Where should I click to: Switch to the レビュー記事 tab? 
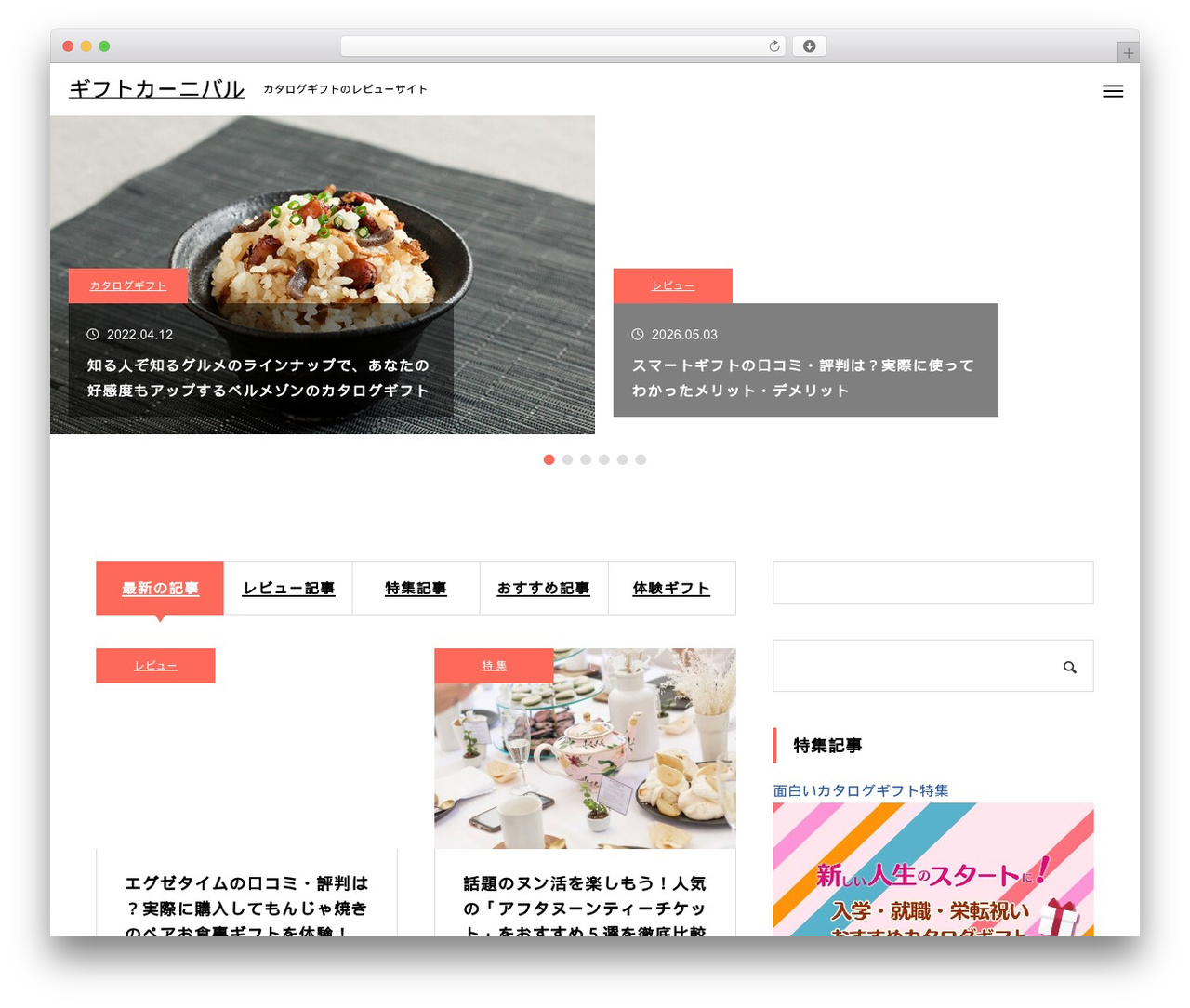(x=288, y=588)
